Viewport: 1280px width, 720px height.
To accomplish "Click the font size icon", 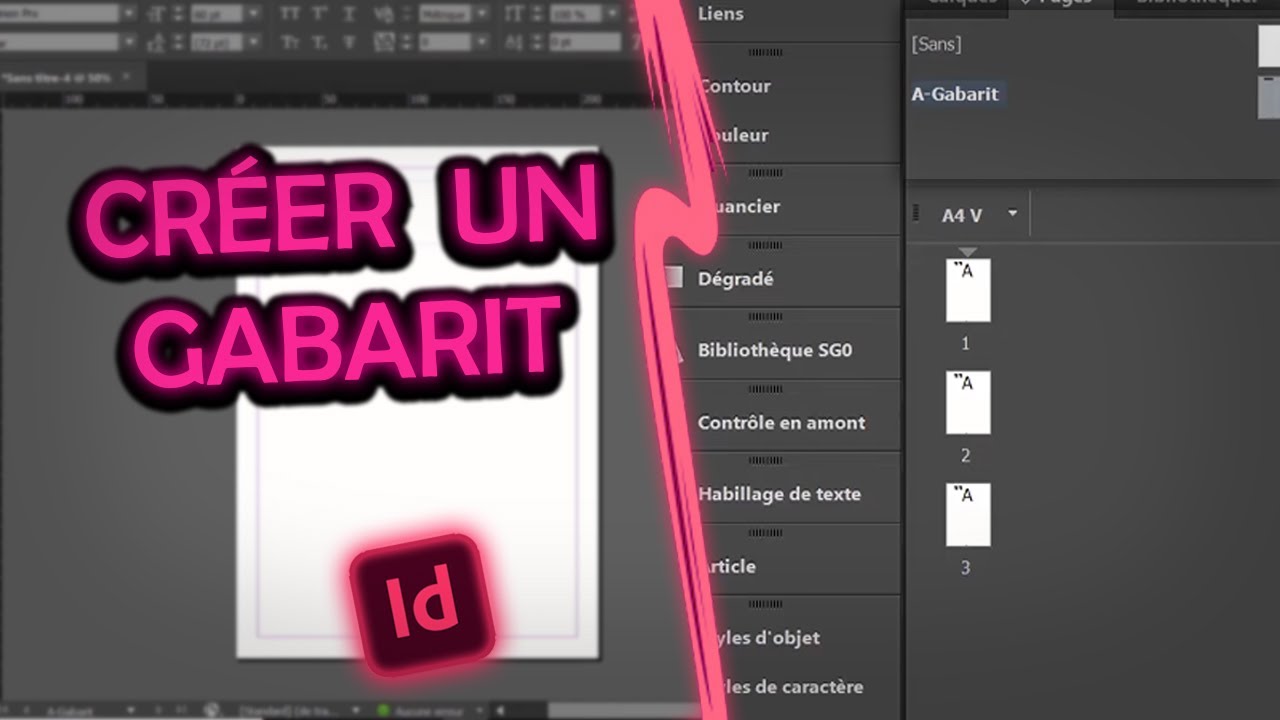I will (x=156, y=14).
